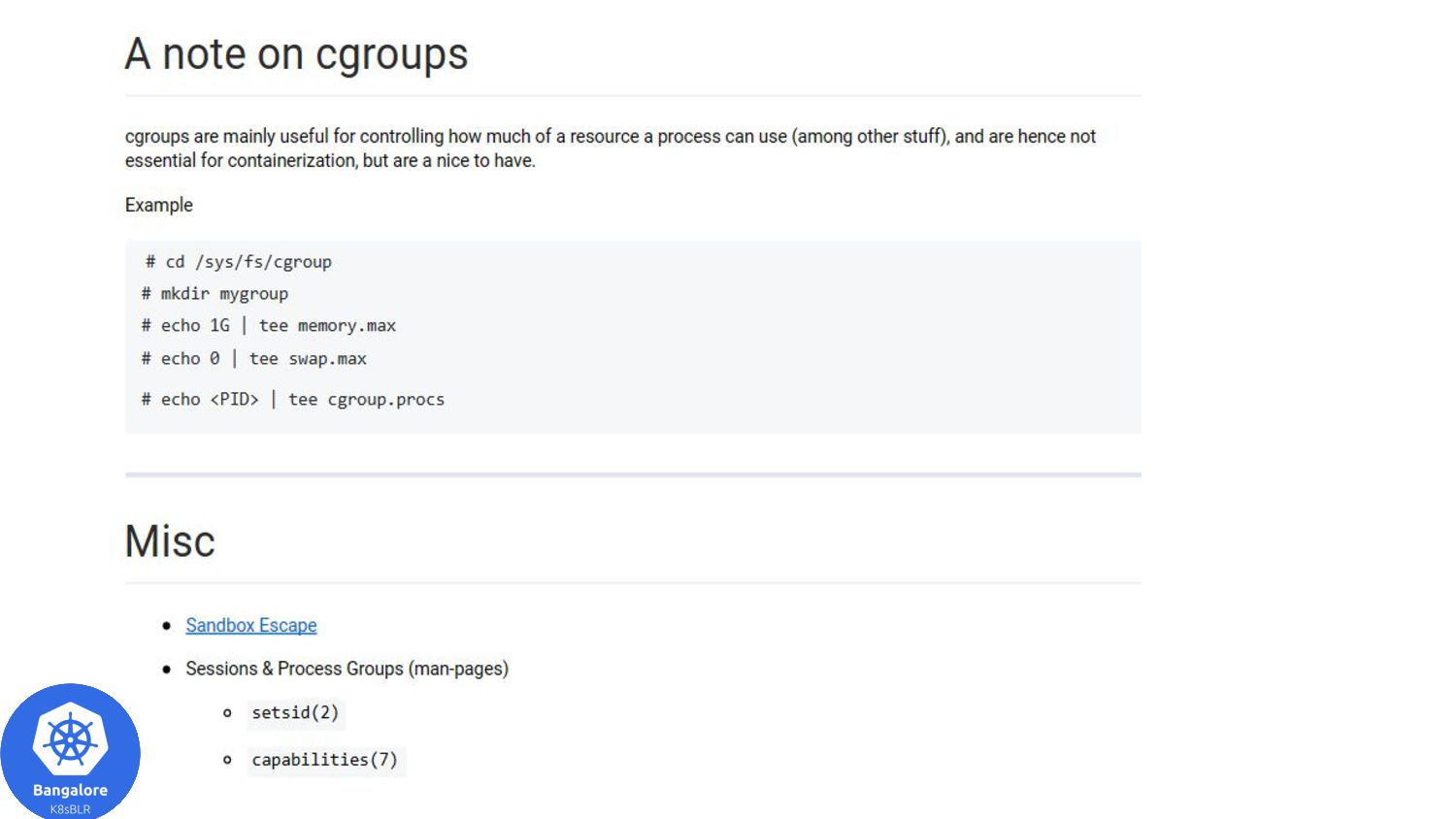Click the Example label above code block
This screenshot has height=819, width=1456.
tap(159, 205)
